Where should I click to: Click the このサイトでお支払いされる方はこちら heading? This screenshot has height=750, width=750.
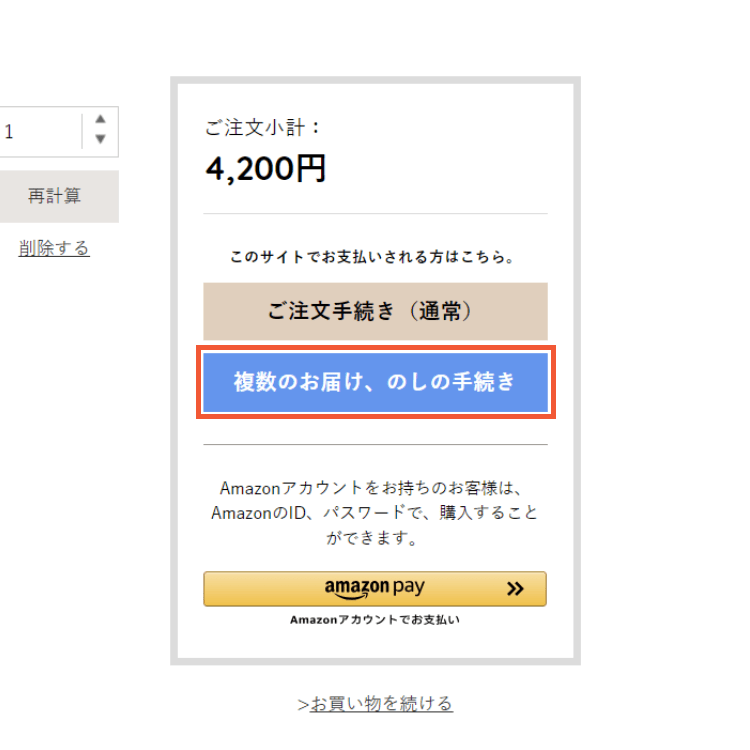375,257
